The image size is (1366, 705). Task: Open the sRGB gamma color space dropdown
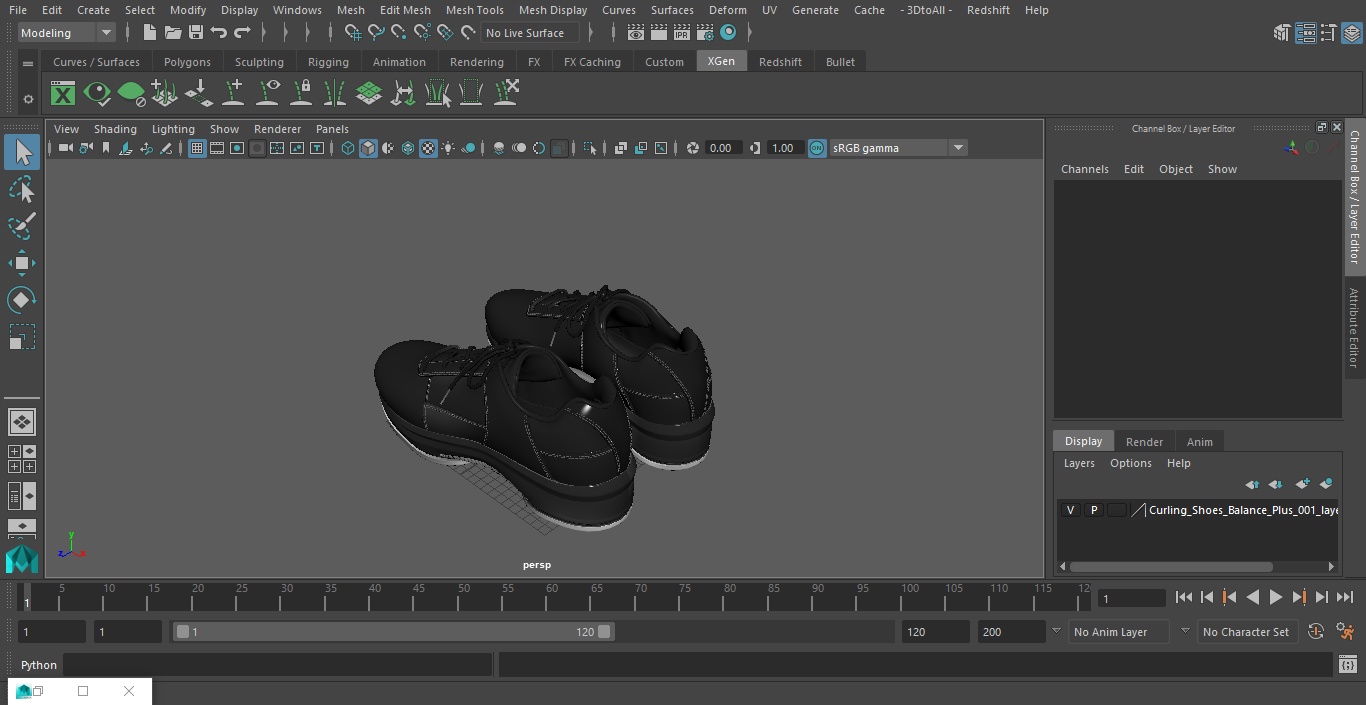click(x=898, y=148)
